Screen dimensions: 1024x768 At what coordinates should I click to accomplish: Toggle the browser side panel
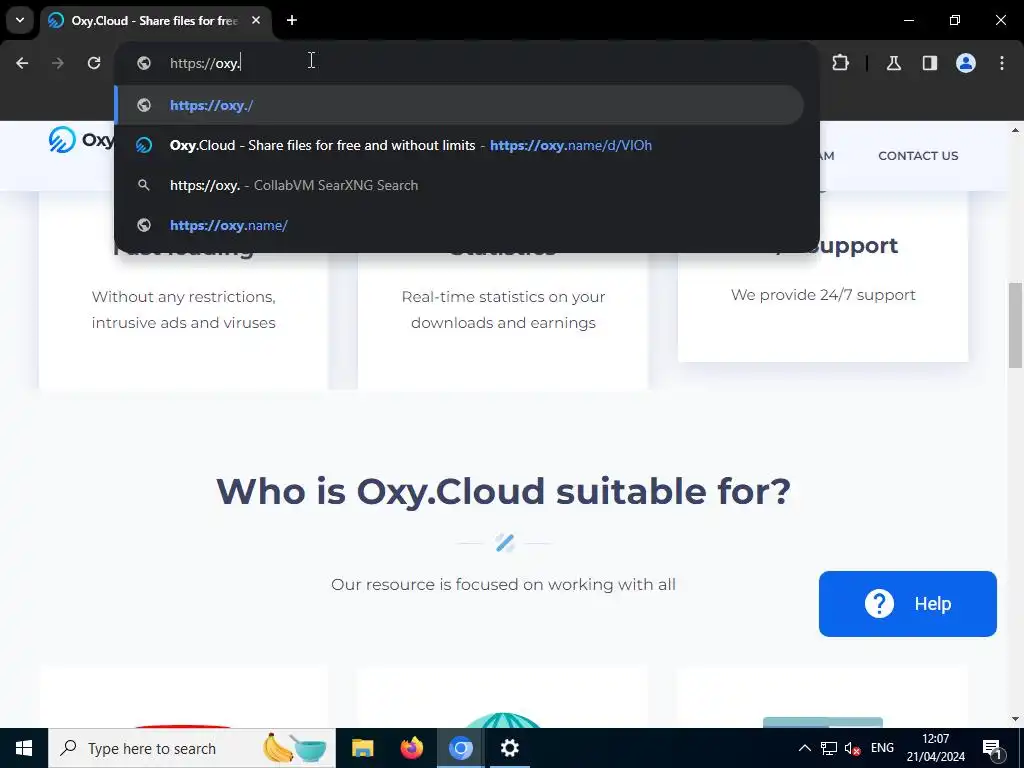(x=930, y=63)
